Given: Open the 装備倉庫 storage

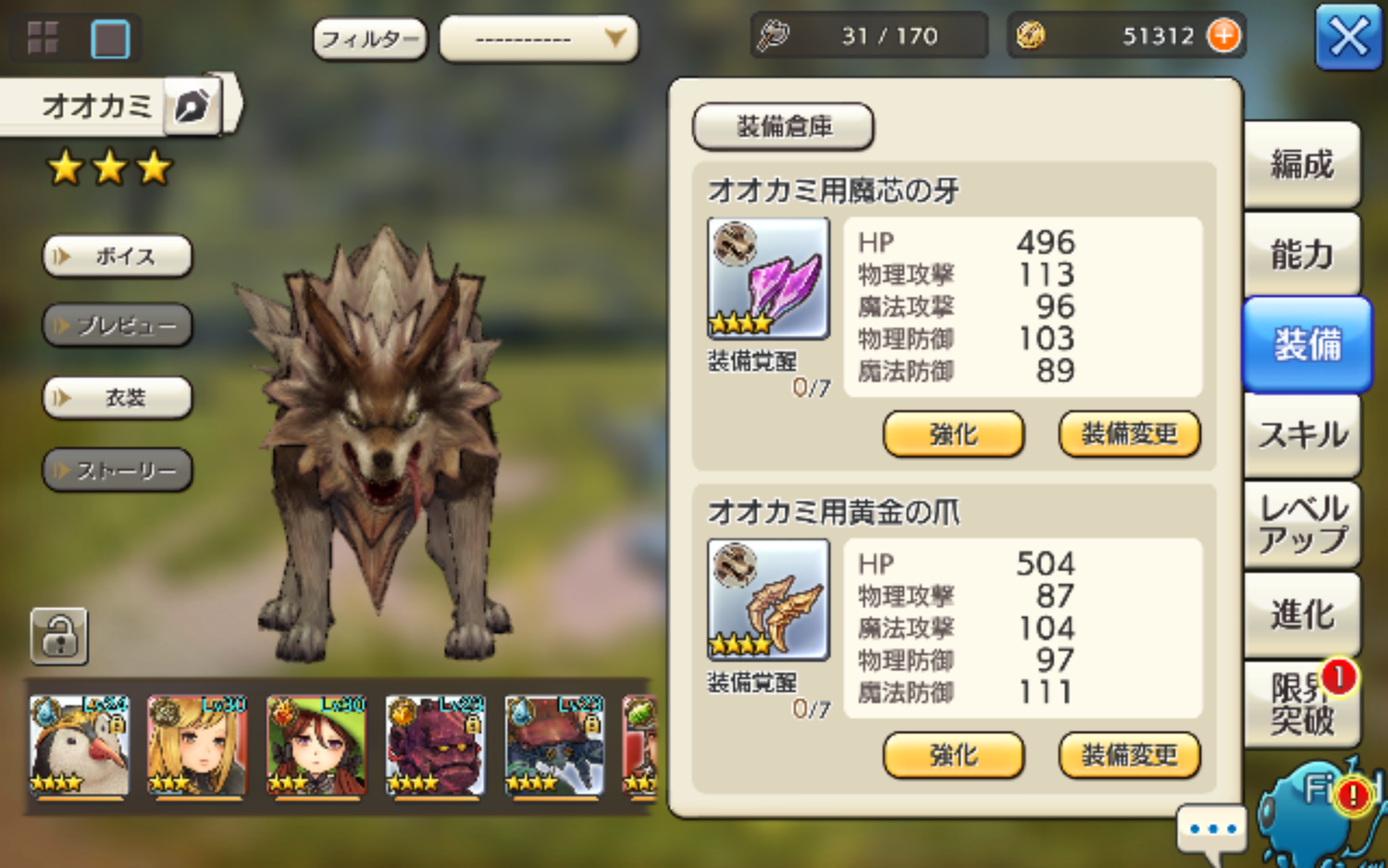Looking at the screenshot, I should coord(783,126).
